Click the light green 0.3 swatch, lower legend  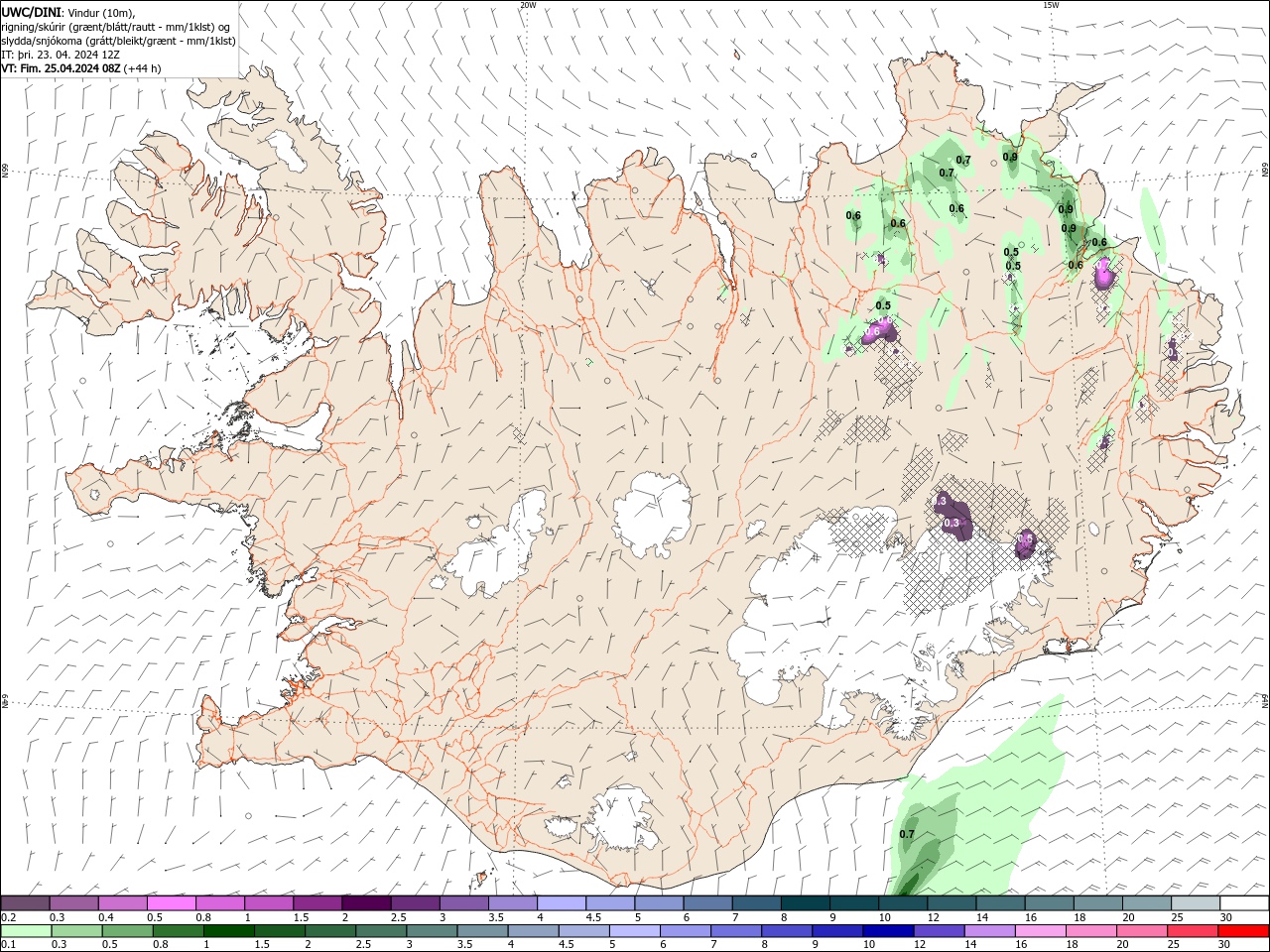click(76, 931)
